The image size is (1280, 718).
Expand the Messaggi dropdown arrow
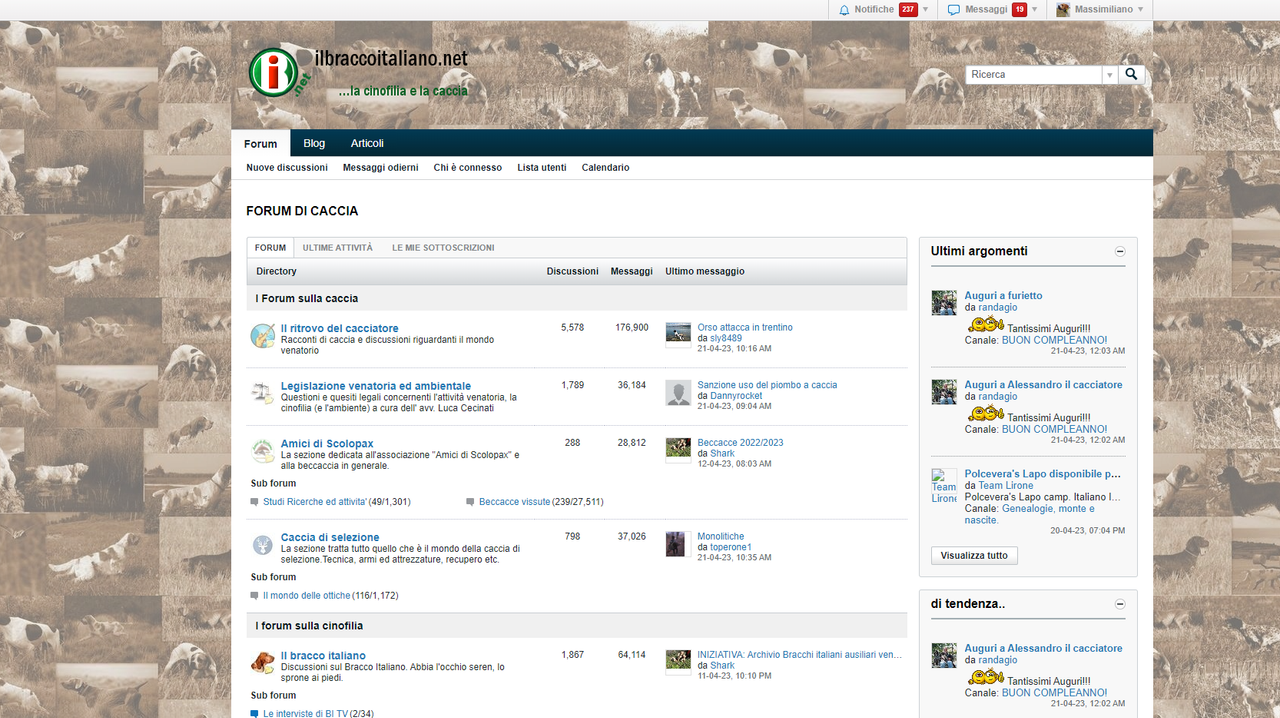pos(1034,10)
